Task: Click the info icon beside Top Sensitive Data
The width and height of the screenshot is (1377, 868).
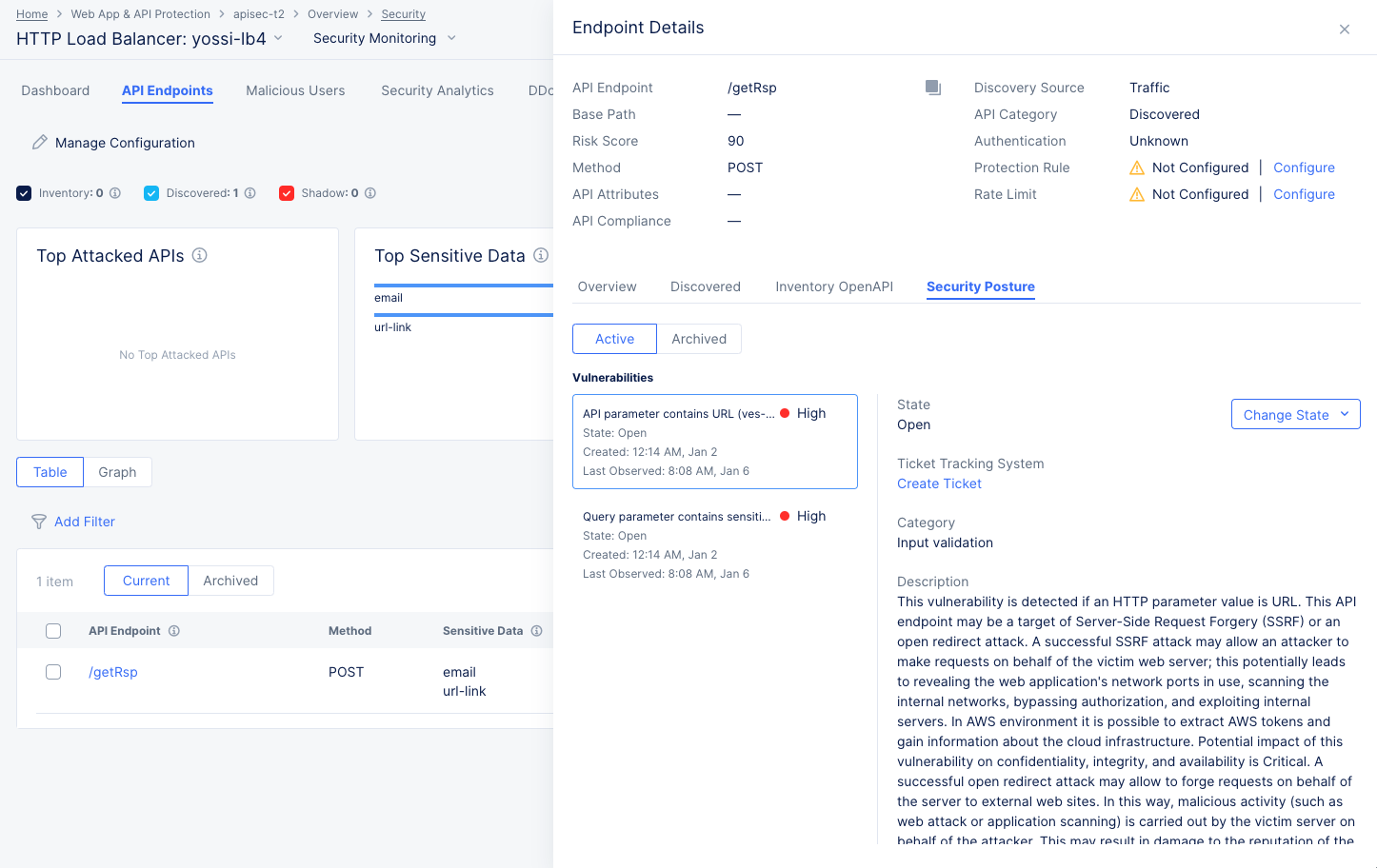Action: coord(541,255)
